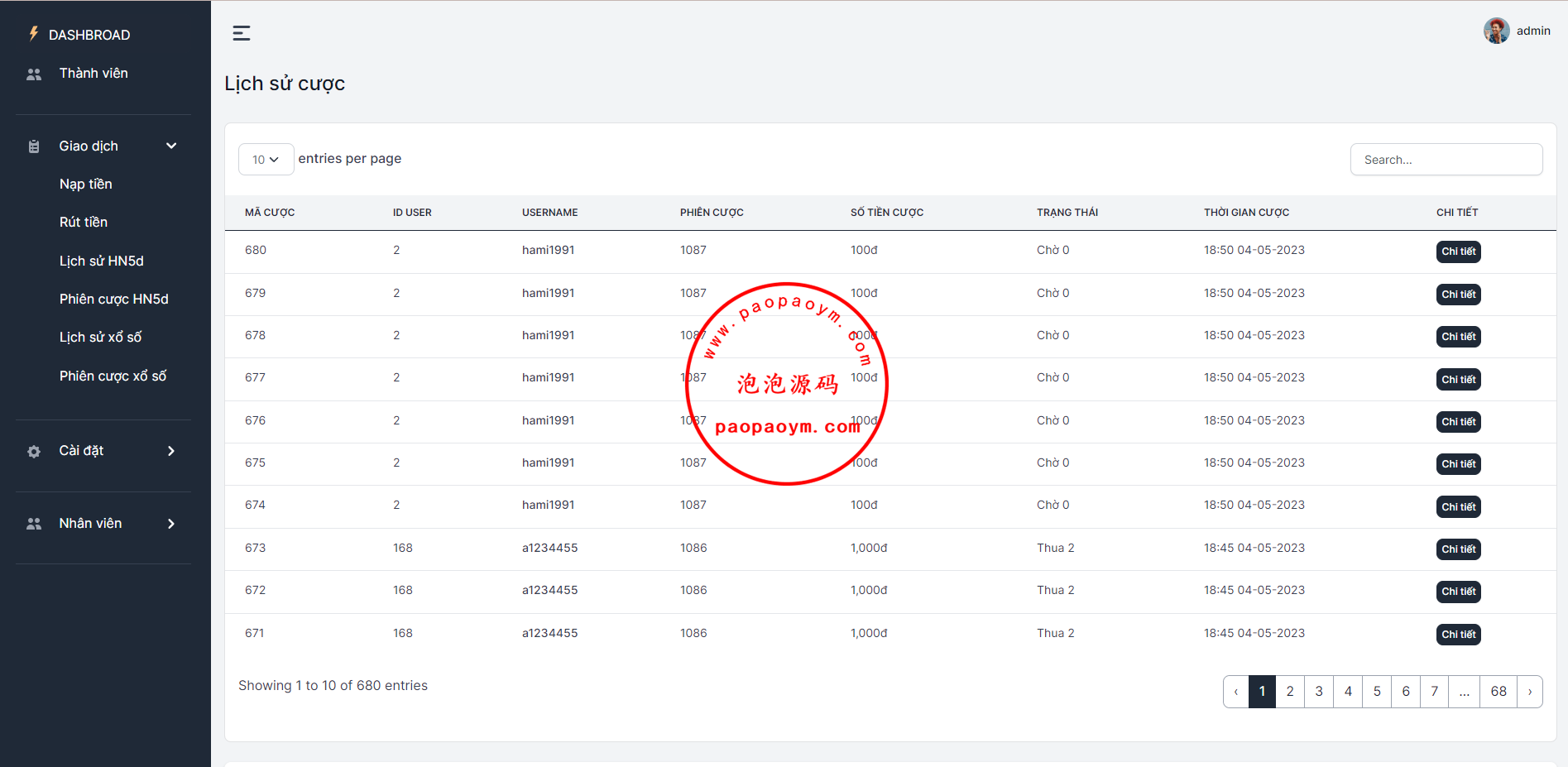Screen dimensions: 1568x767
Task: Click the Giao dịch clipboard icon
Action: tap(34, 146)
